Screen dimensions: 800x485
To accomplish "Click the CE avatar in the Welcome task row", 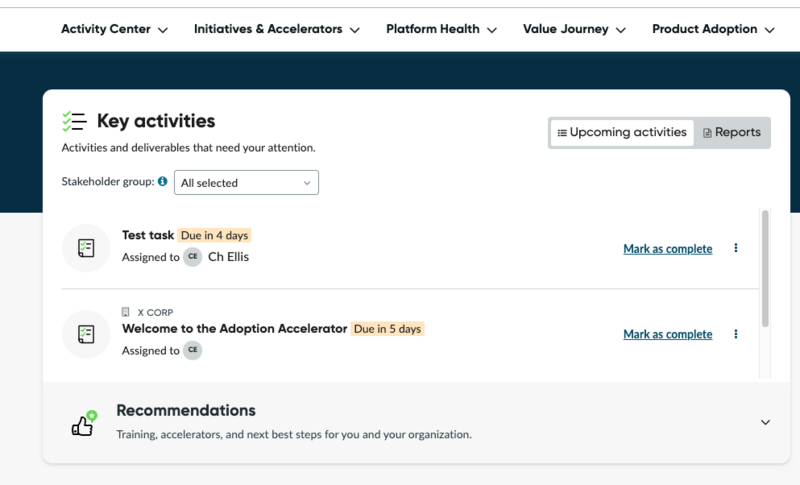I will [x=192, y=350].
